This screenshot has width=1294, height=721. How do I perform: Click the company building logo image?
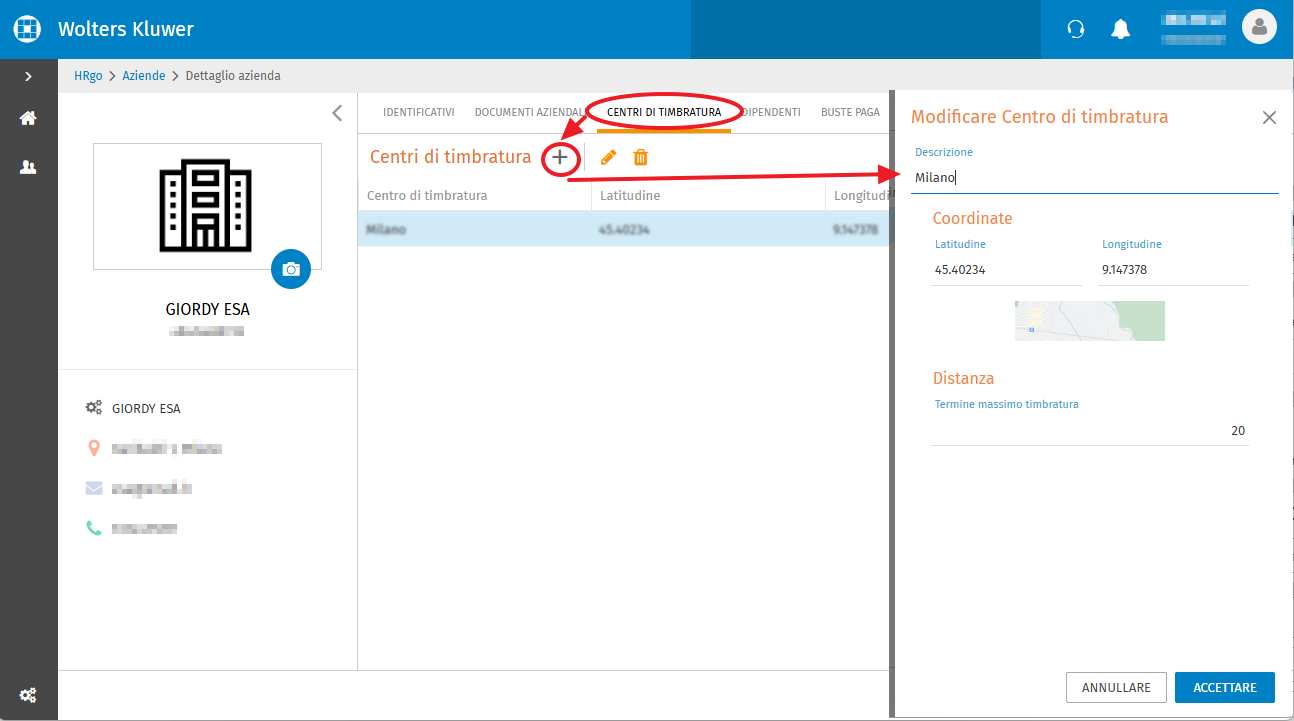pos(207,207)
